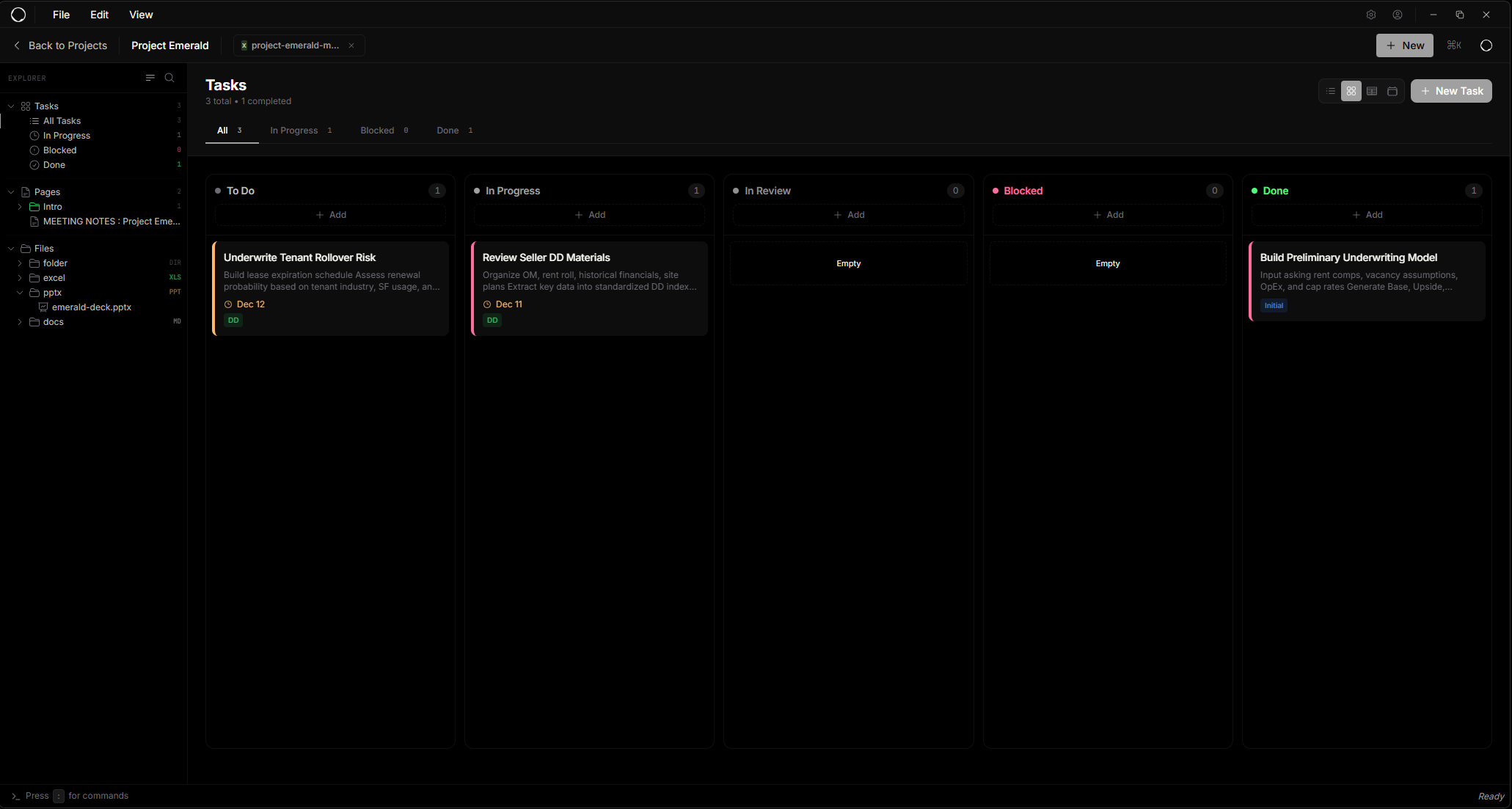Open the Underwrite Tenant Rollover Risk task card

[330, 288]
